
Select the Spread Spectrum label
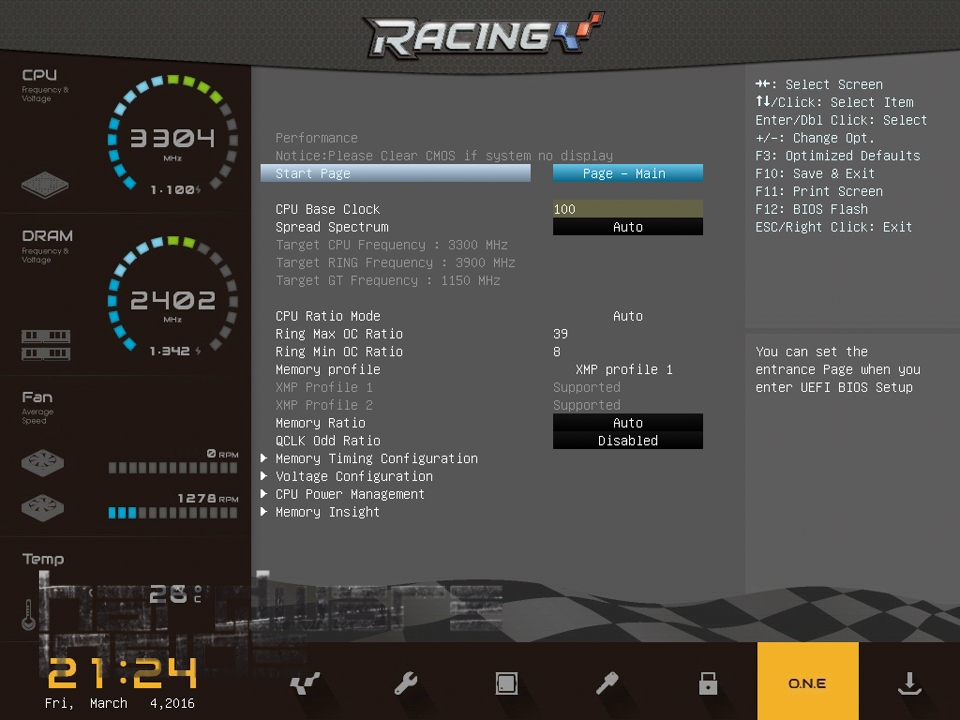[332, 227]
